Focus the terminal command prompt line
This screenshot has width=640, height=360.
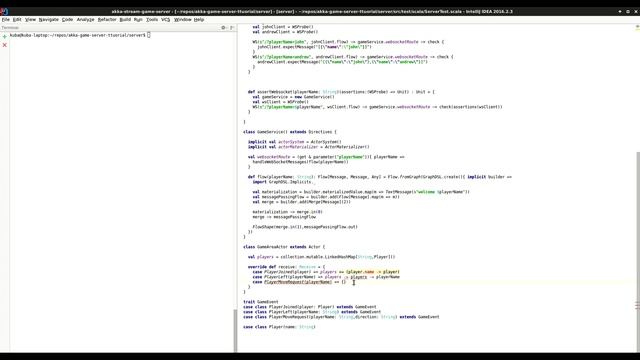(x=80, y=35)
